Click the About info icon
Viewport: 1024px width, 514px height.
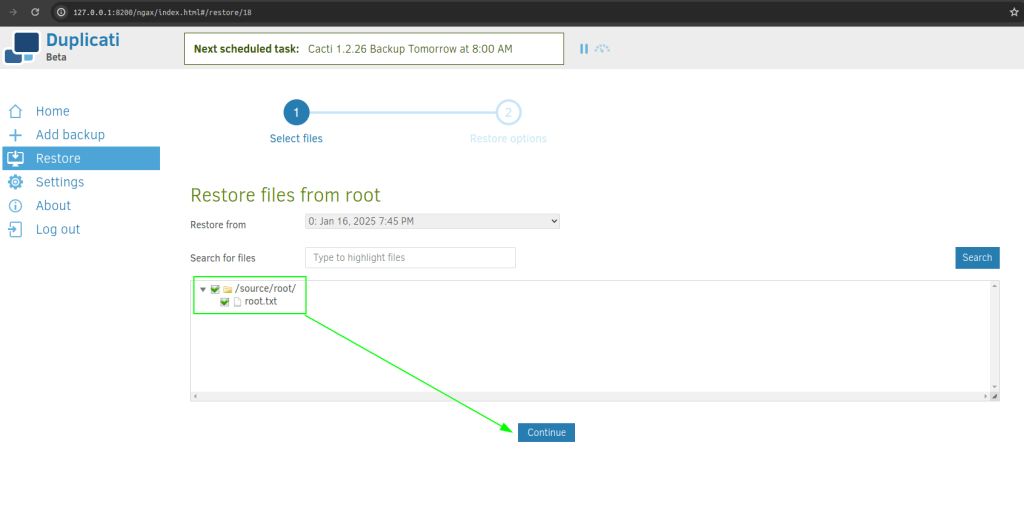tap(15, 205)
